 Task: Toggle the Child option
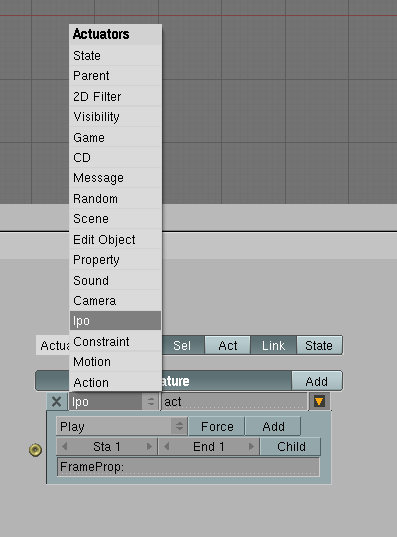tap(291, 447)
